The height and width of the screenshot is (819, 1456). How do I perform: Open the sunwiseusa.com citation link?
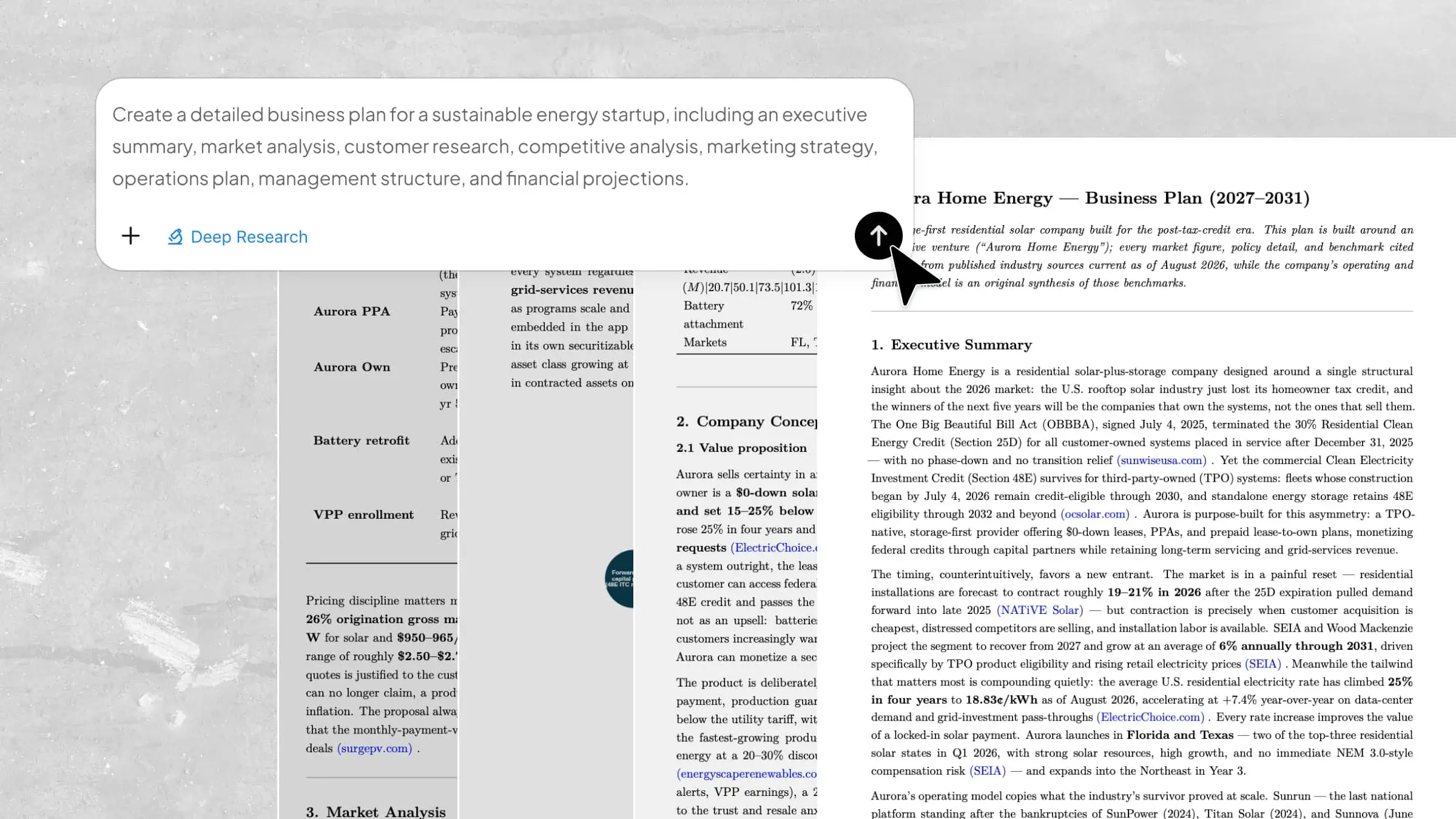click(1161, 460)
